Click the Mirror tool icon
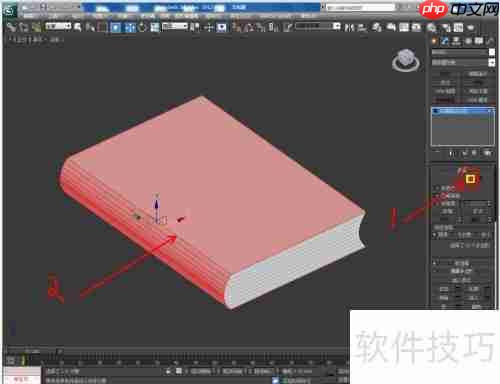 point(349,27)
